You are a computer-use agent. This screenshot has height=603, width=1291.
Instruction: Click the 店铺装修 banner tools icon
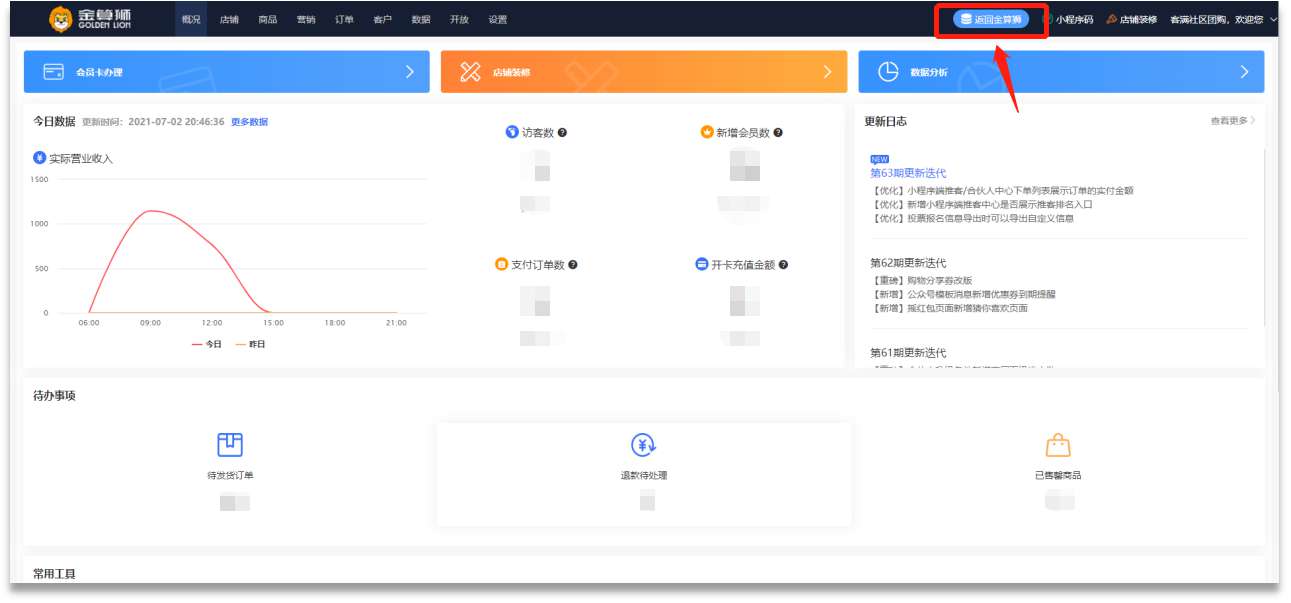point(471,72)
